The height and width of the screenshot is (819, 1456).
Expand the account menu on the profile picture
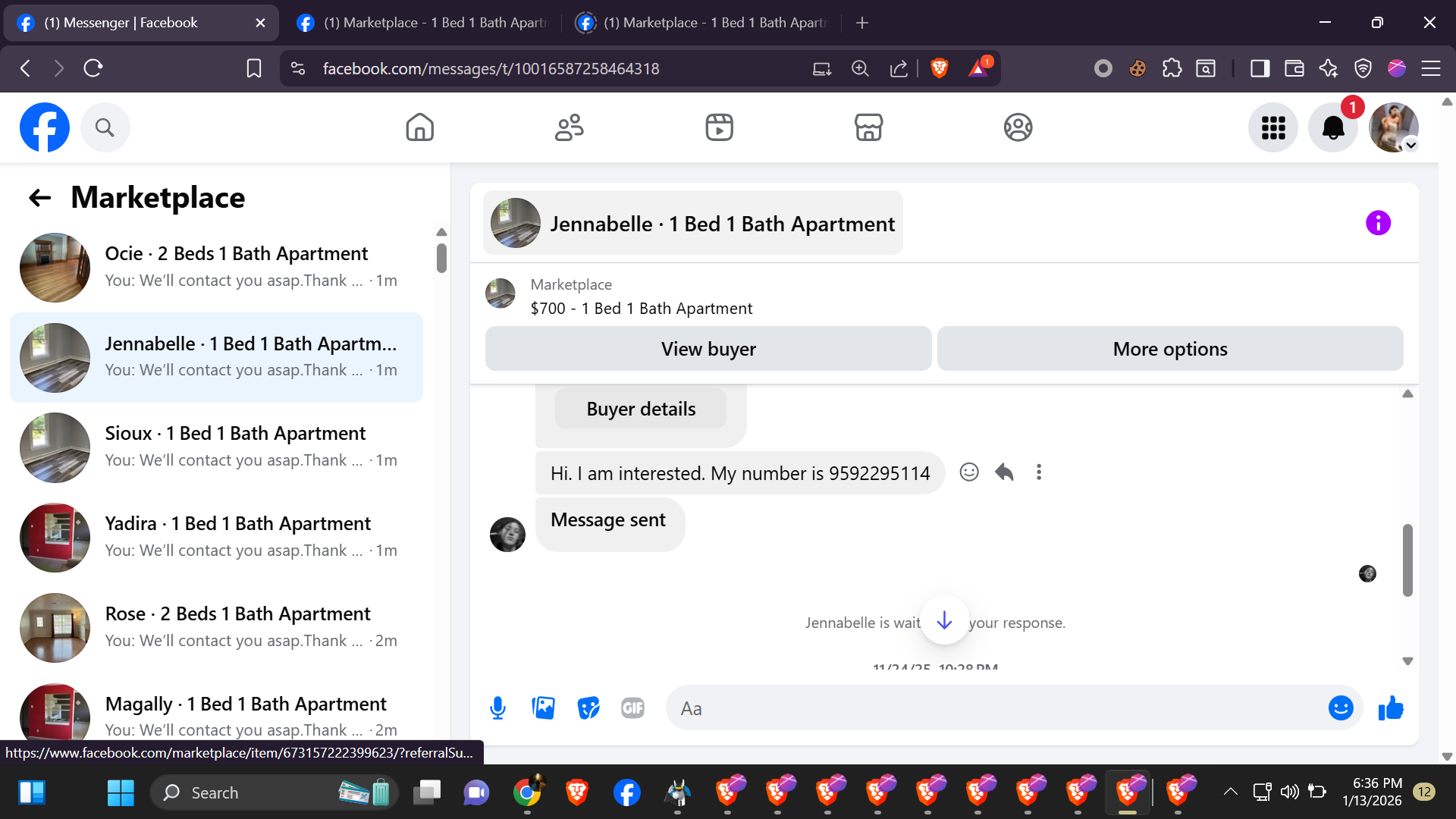(1410, 145)
